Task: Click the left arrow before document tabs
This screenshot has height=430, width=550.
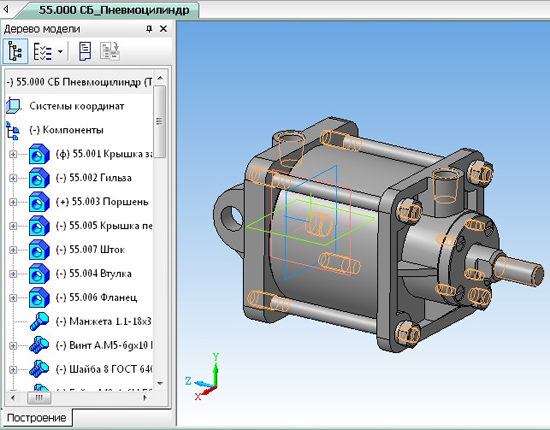Action: coord(6,9)
